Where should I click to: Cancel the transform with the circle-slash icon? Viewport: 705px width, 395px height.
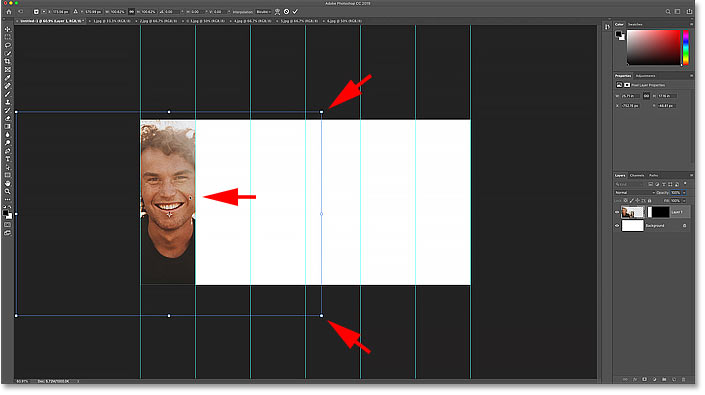286,12
